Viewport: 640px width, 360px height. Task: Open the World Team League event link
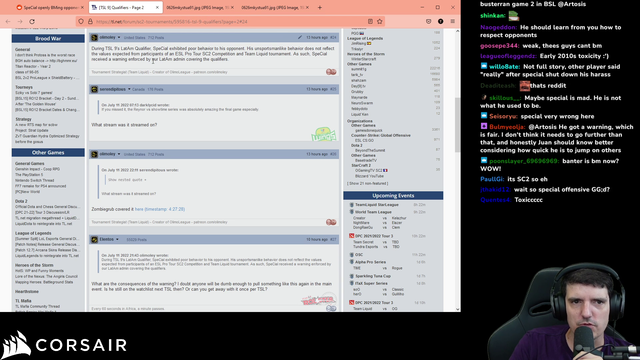pyautogui.click(x=373, y=212)
